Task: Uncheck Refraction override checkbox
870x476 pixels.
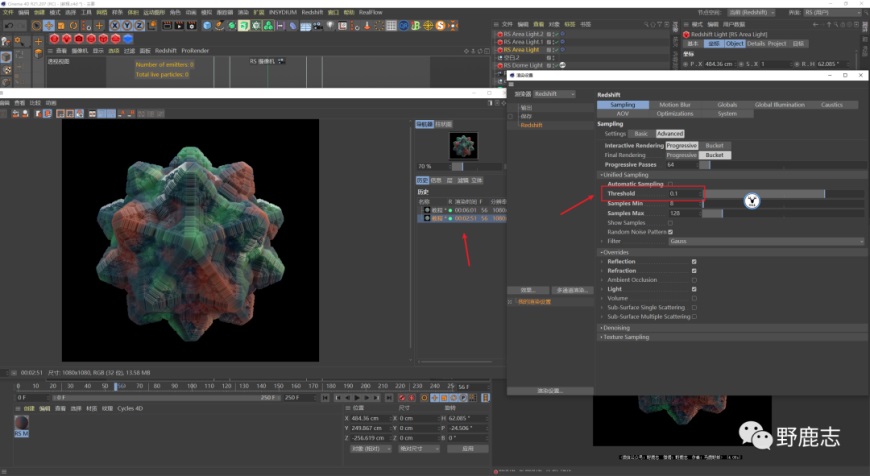Action: tap(694, 271)
